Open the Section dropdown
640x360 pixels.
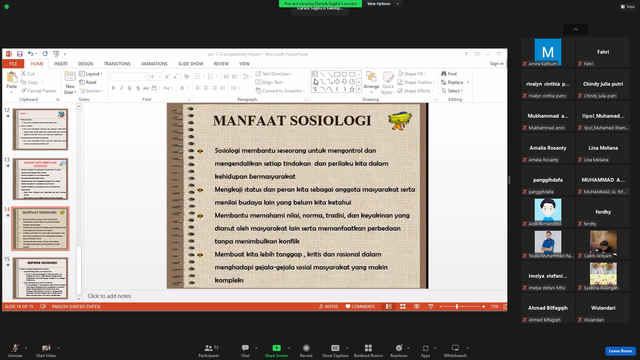coord(91,91)
